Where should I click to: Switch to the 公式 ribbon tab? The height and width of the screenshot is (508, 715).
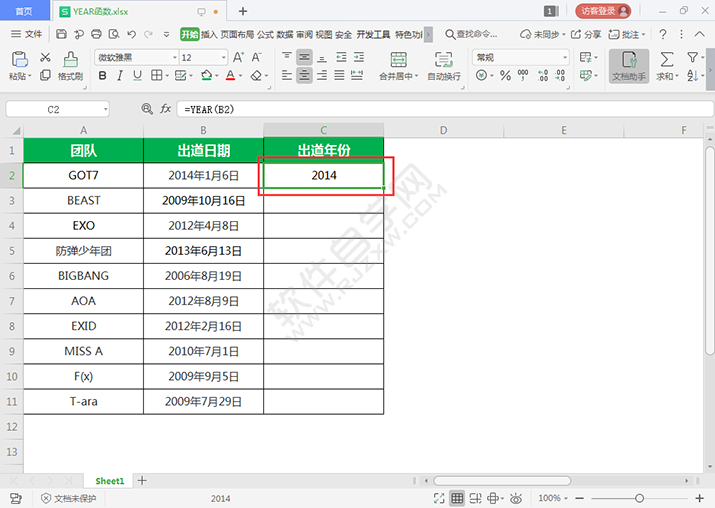click(265, 35)
